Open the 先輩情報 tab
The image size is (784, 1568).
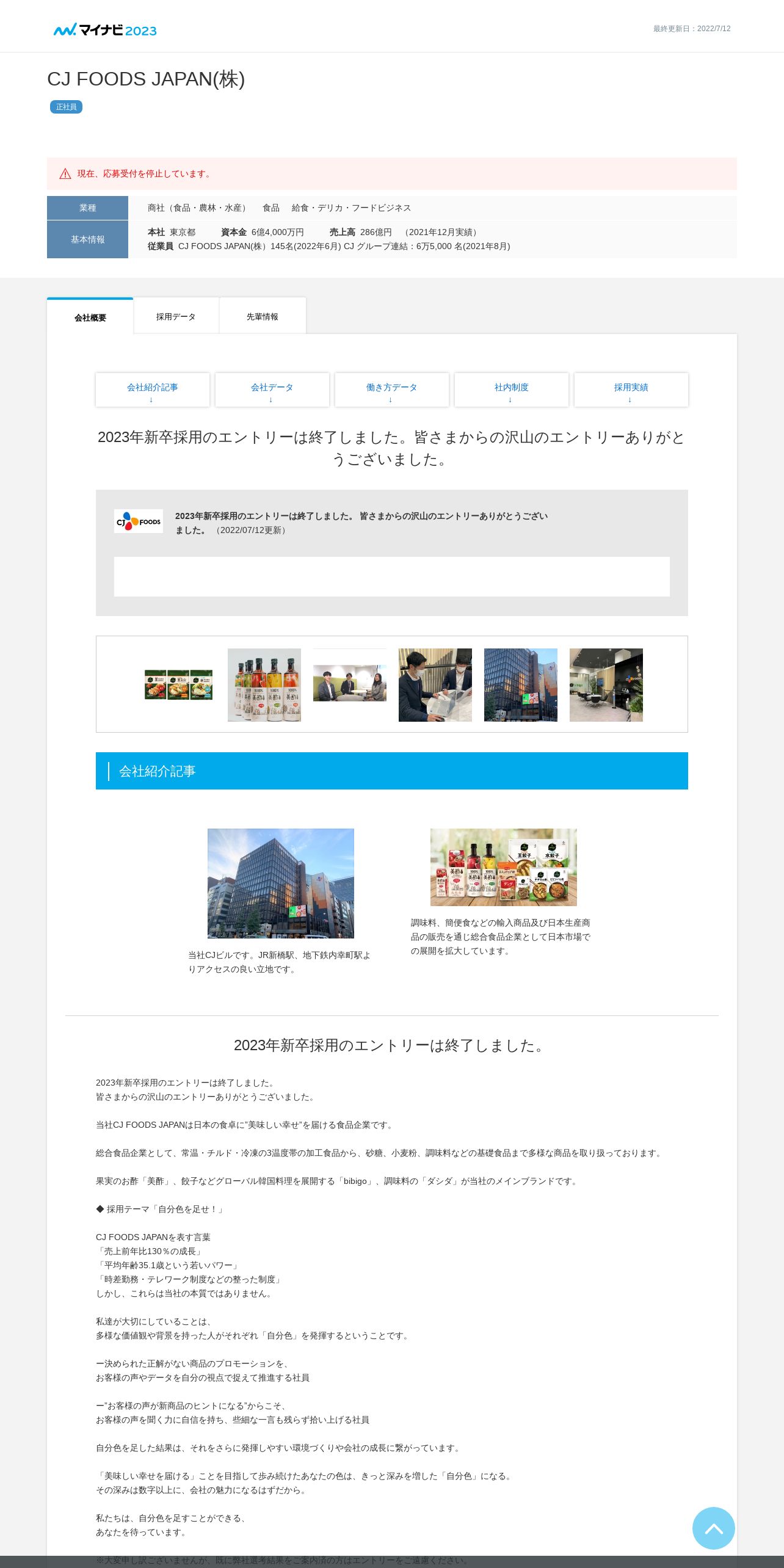263,316
